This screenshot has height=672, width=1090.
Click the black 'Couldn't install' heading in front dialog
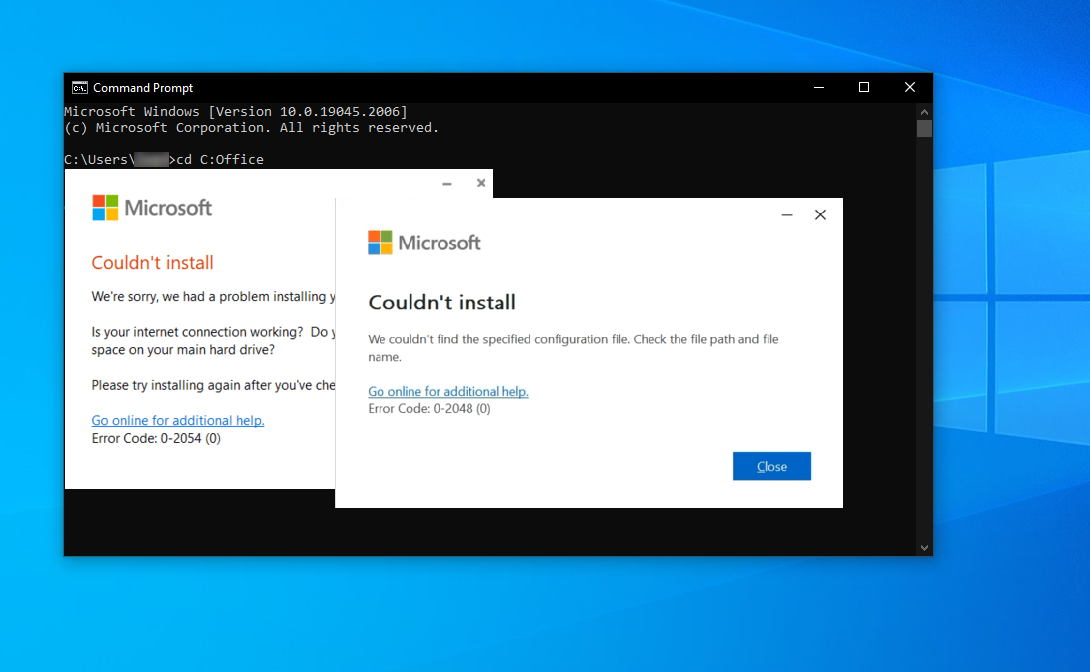[442, 302]
